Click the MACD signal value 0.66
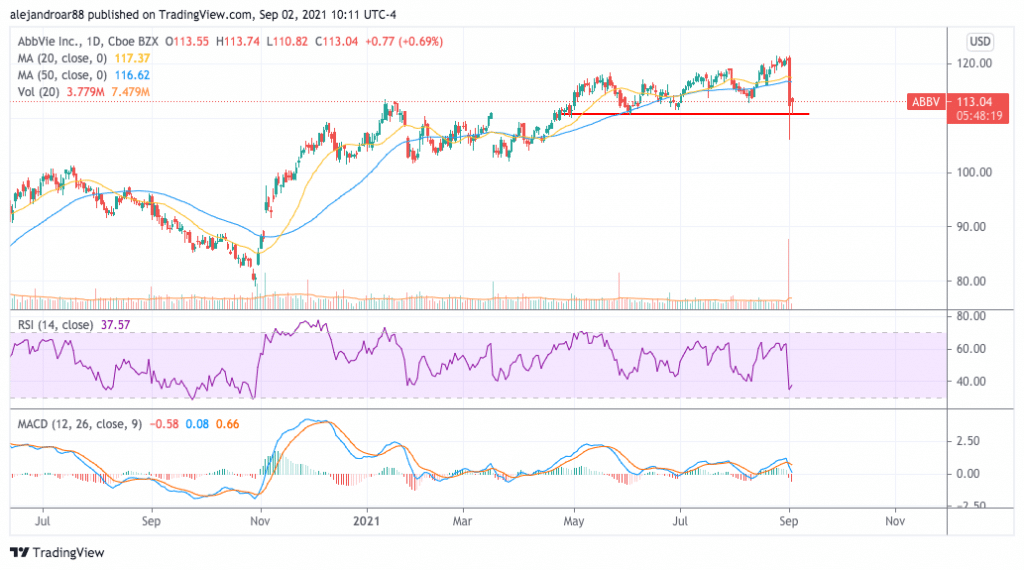The width and height of the screenshot is (1024, 570). (227, 424)
